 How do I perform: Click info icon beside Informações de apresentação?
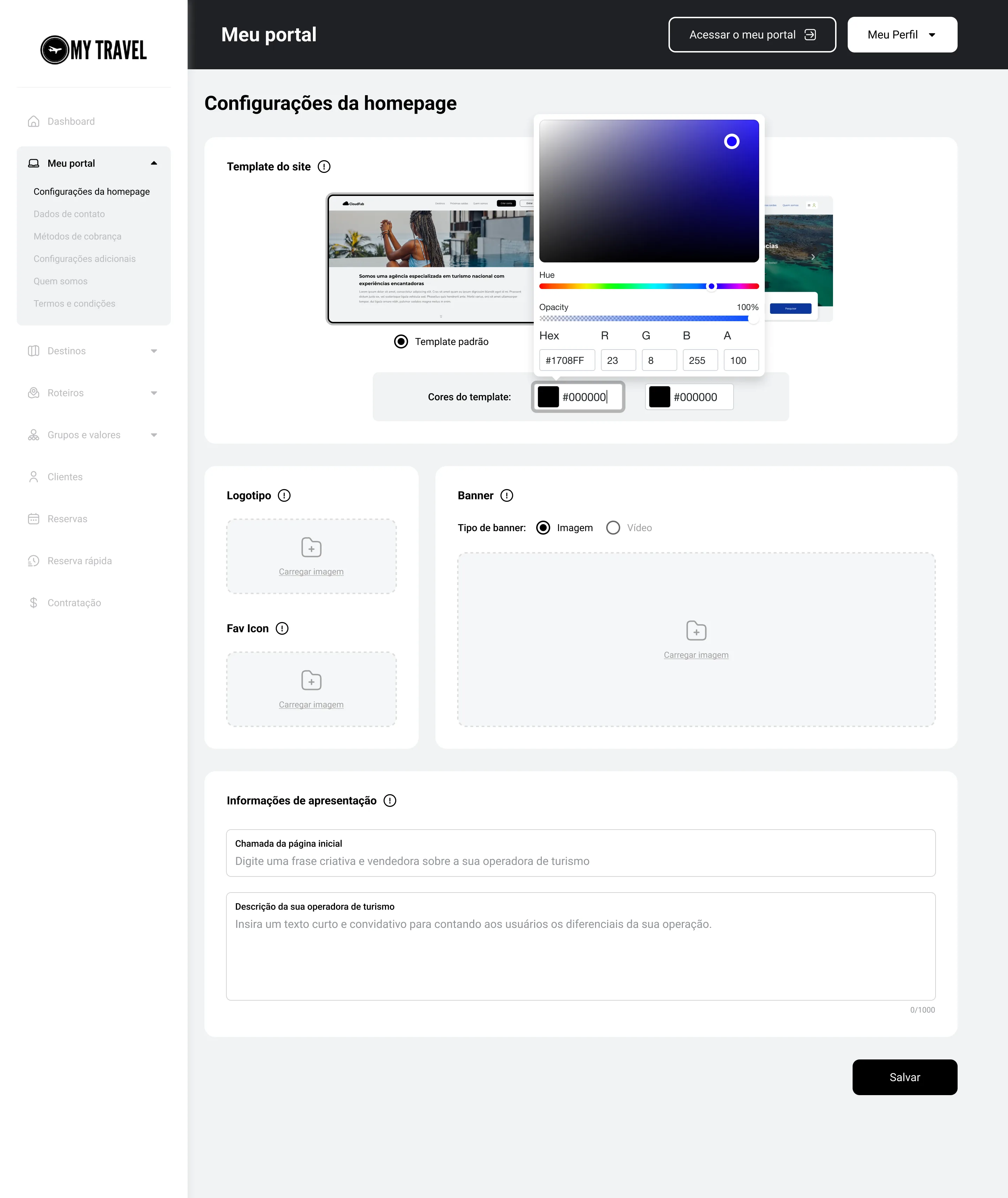[x=390, y=801]
